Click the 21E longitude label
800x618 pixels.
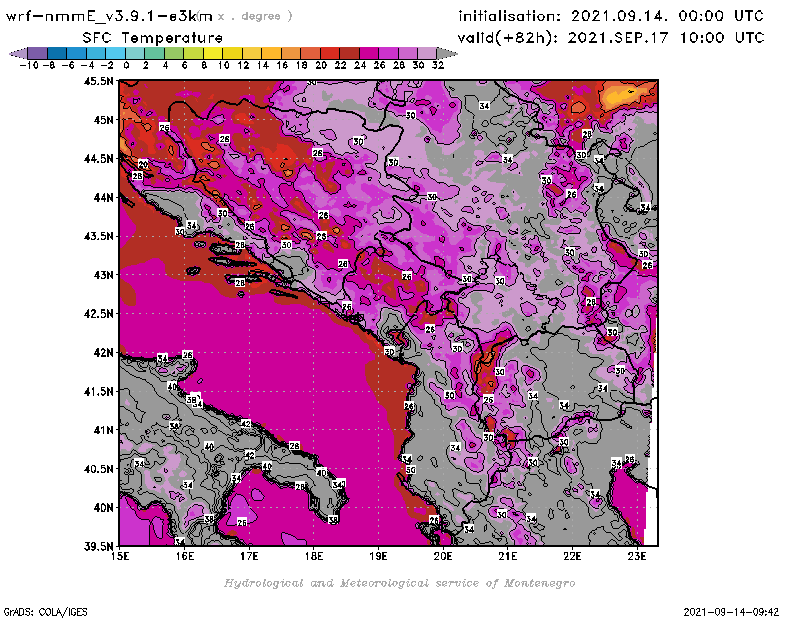[x=508, y=556]
